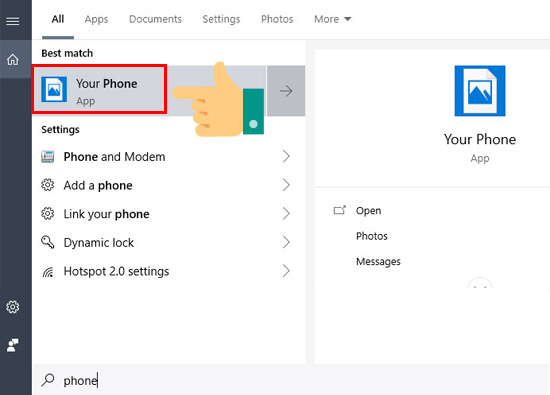Select the All tab

pos(58,19)
